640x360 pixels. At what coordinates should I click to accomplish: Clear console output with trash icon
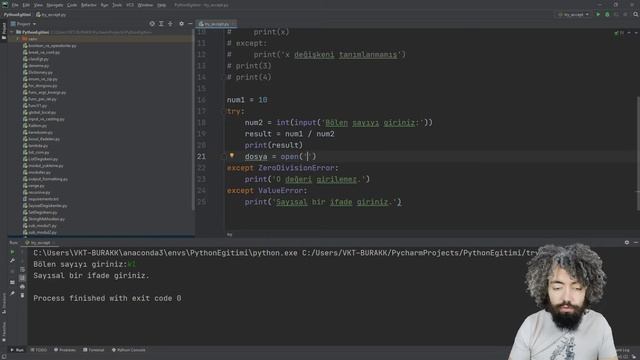click(22, 295)
